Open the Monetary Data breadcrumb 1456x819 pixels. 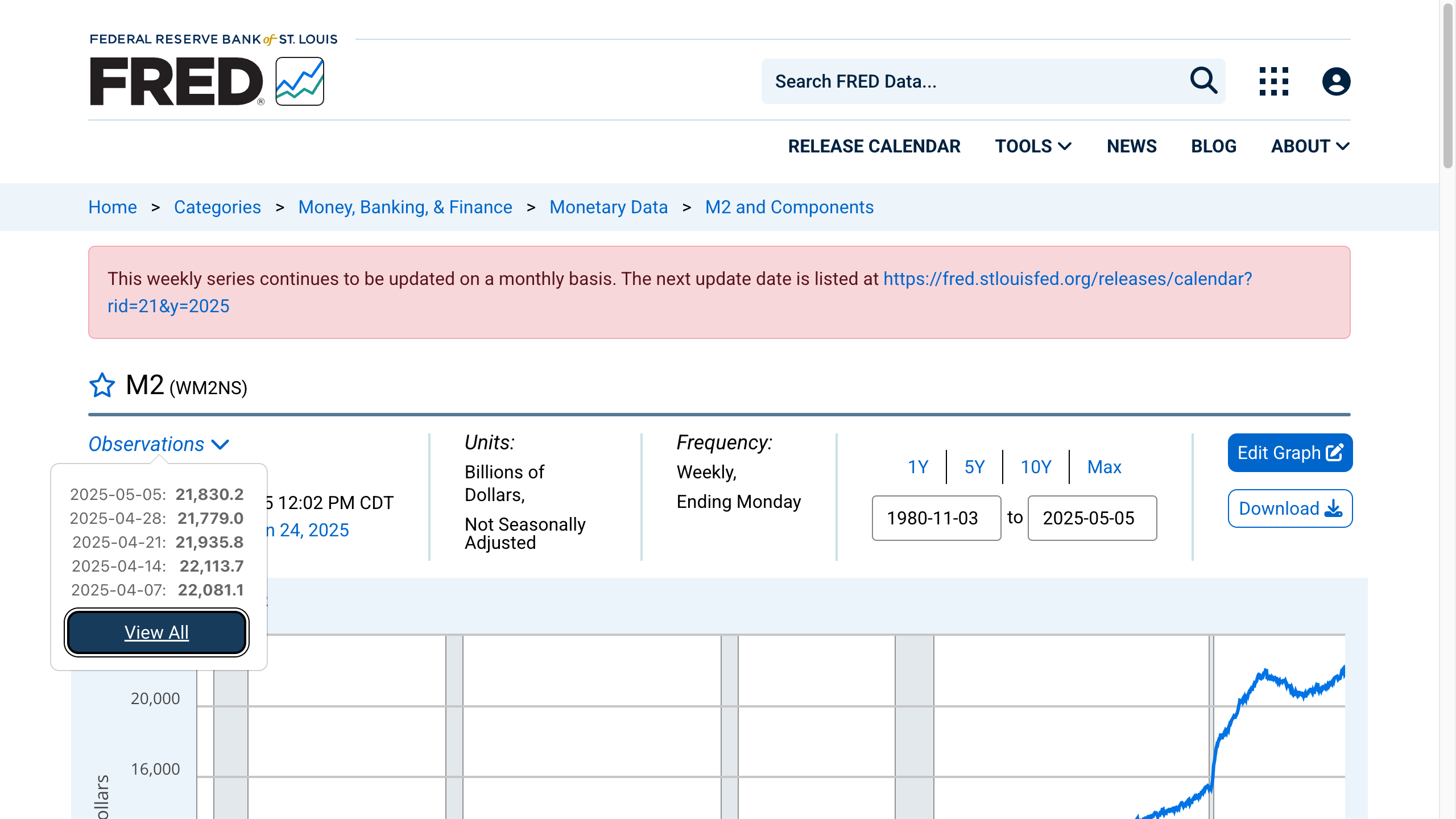click(609, 207)
